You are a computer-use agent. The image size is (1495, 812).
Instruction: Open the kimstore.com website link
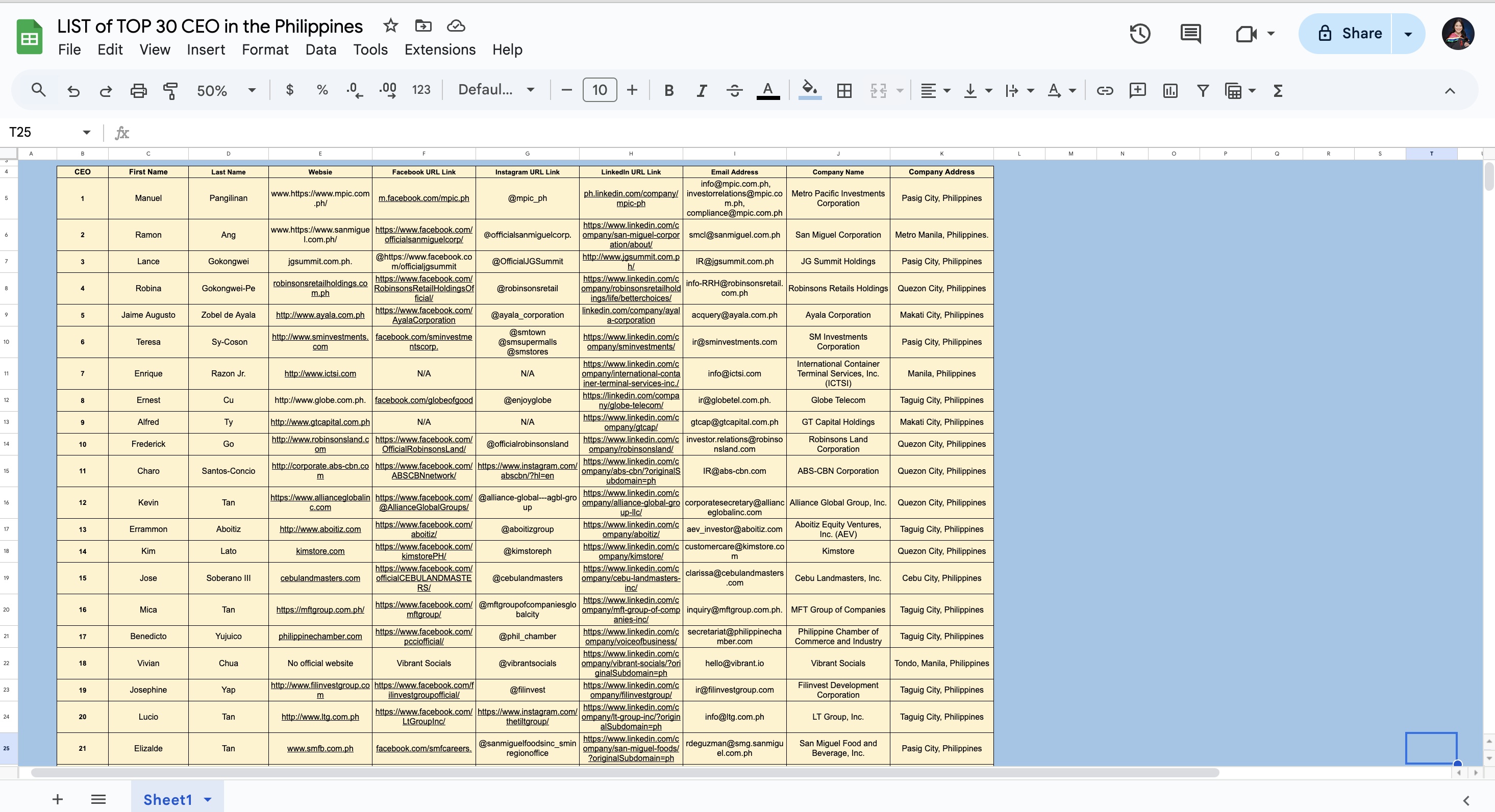pyautogui.click(x=320, y=551)
